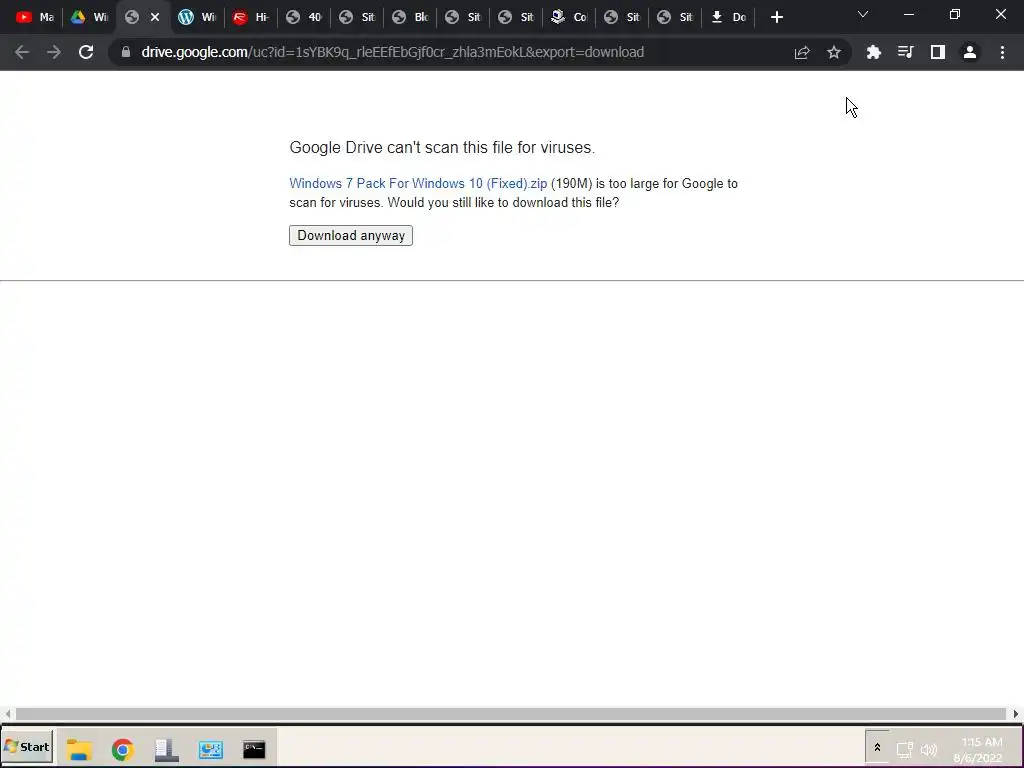Viewport: 1024px width, 768px height.
Task: Show hidden system tray icons
Action: [877, 748]
